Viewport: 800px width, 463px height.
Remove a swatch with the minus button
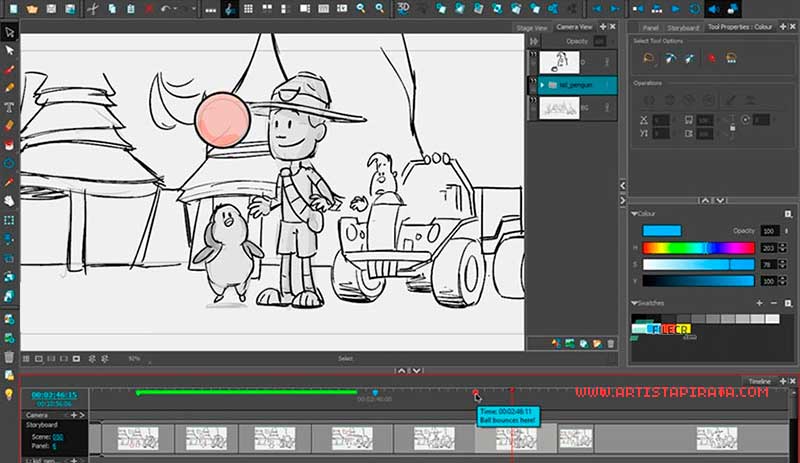[x=773, y=303]
